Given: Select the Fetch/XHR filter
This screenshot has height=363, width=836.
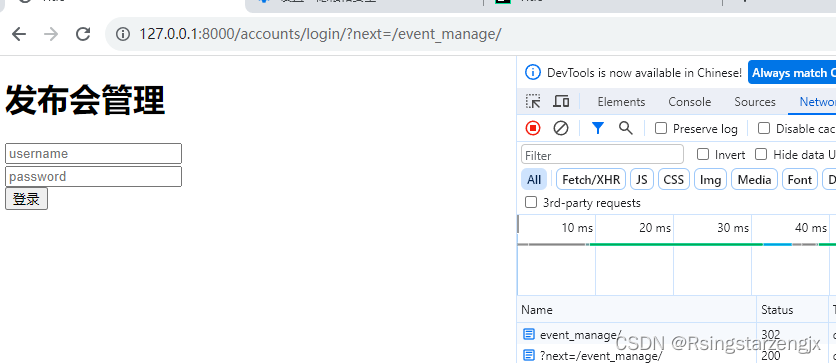Looking at the screenshot, I should [591, 180].
